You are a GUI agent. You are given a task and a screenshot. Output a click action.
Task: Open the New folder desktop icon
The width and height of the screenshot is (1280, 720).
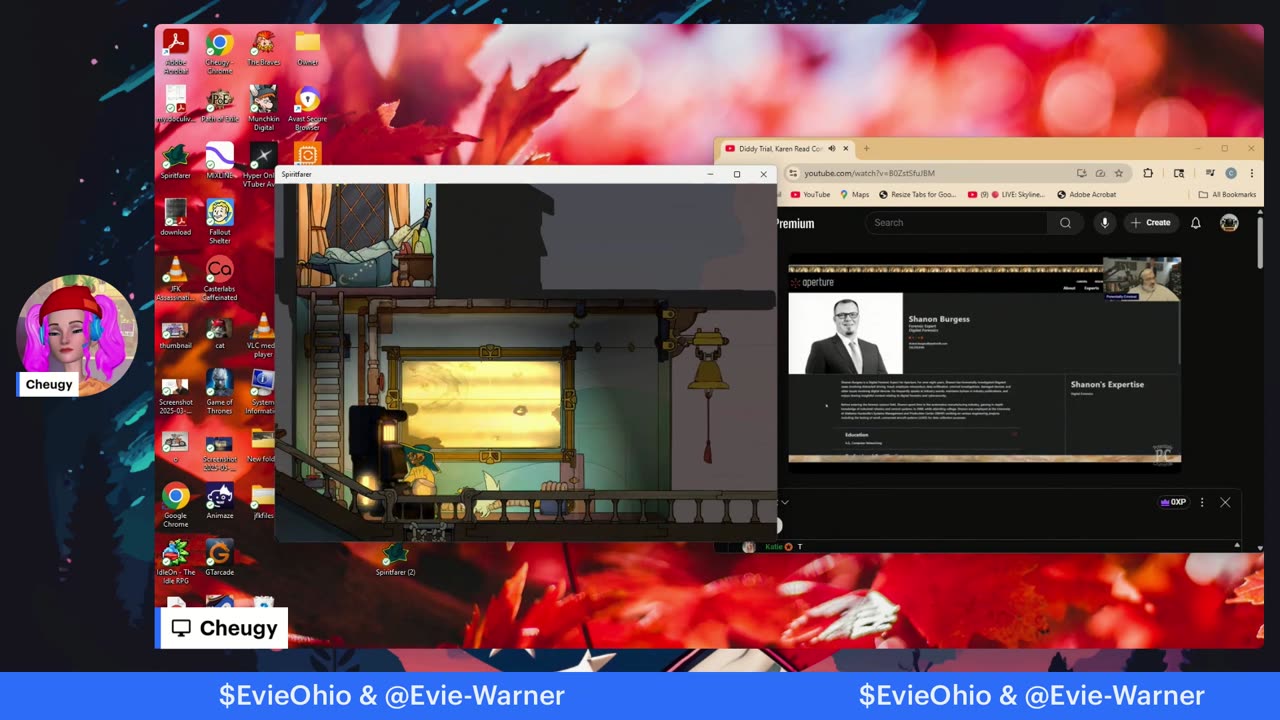tap(262, 445)
